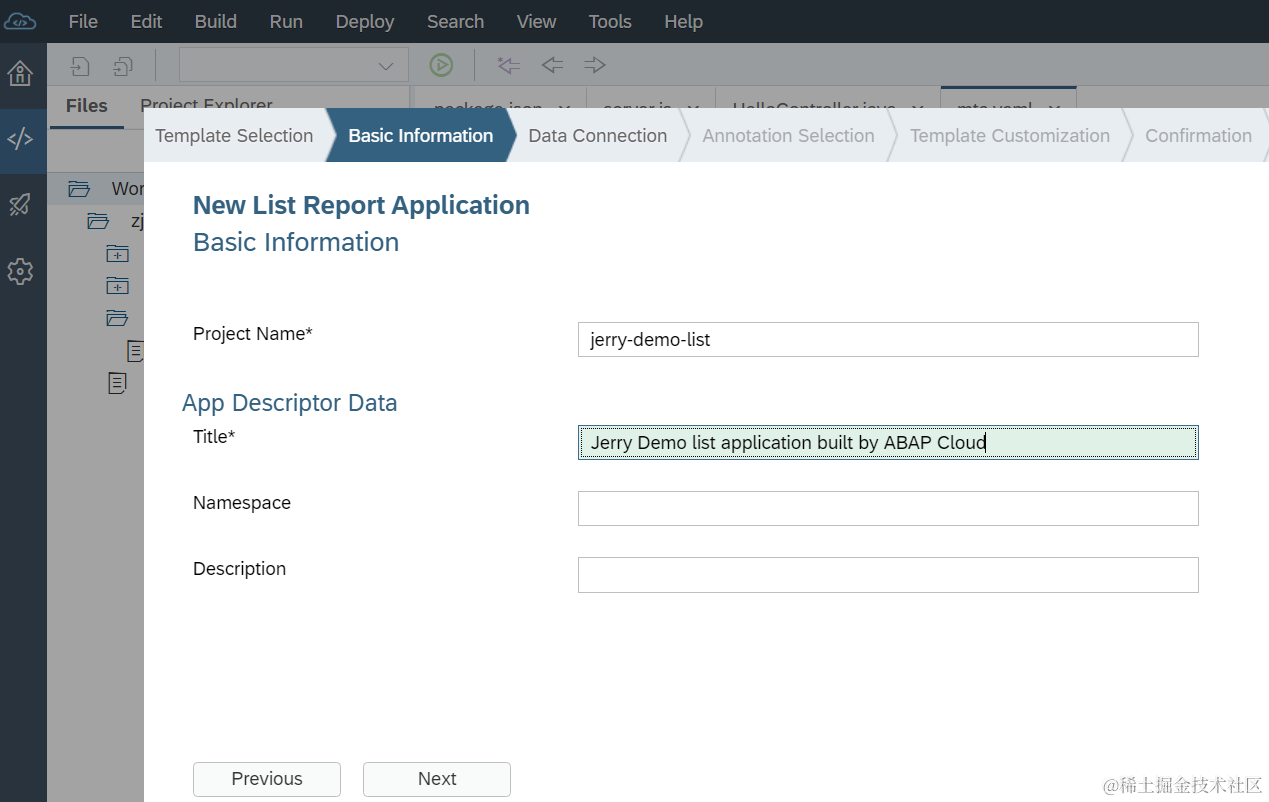Click the Next button
Viewport: 1269px width, 802px height.
tap(437, 779)
